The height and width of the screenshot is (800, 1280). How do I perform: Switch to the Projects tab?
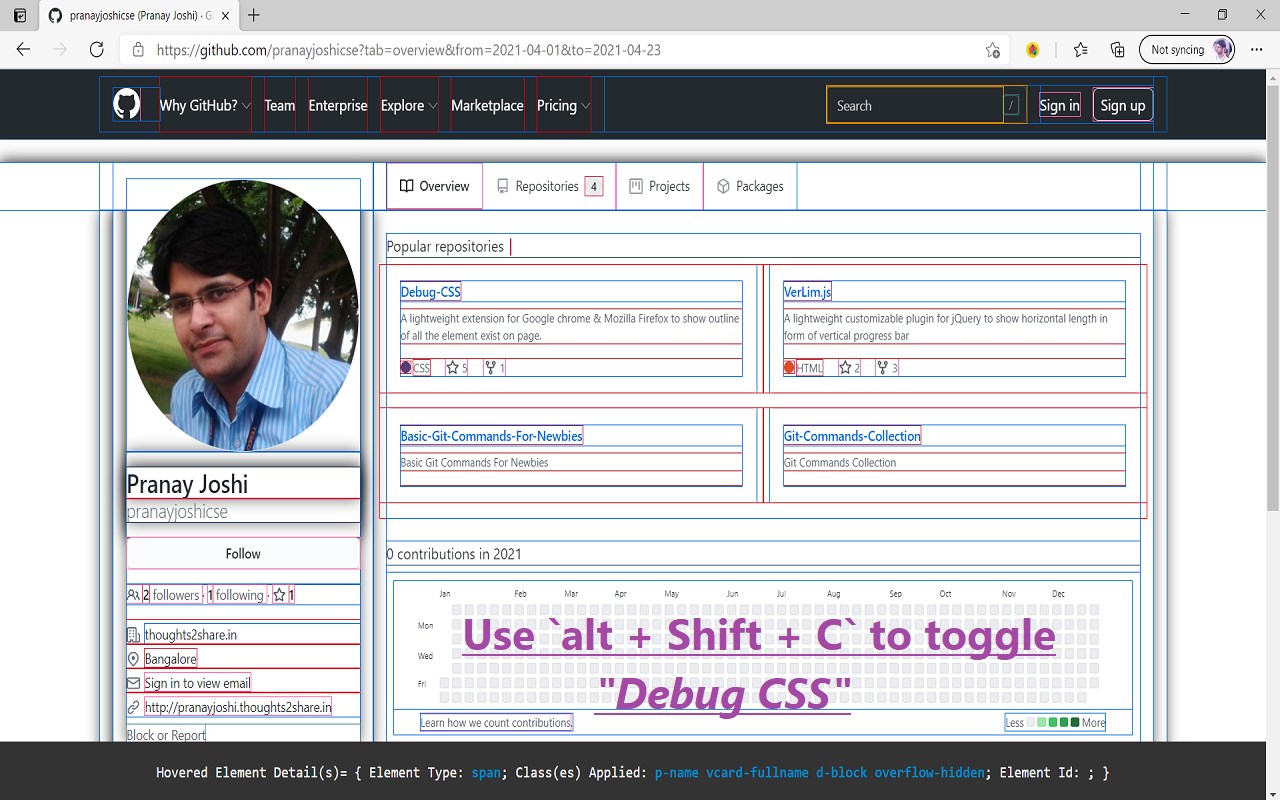pos(659,186)
